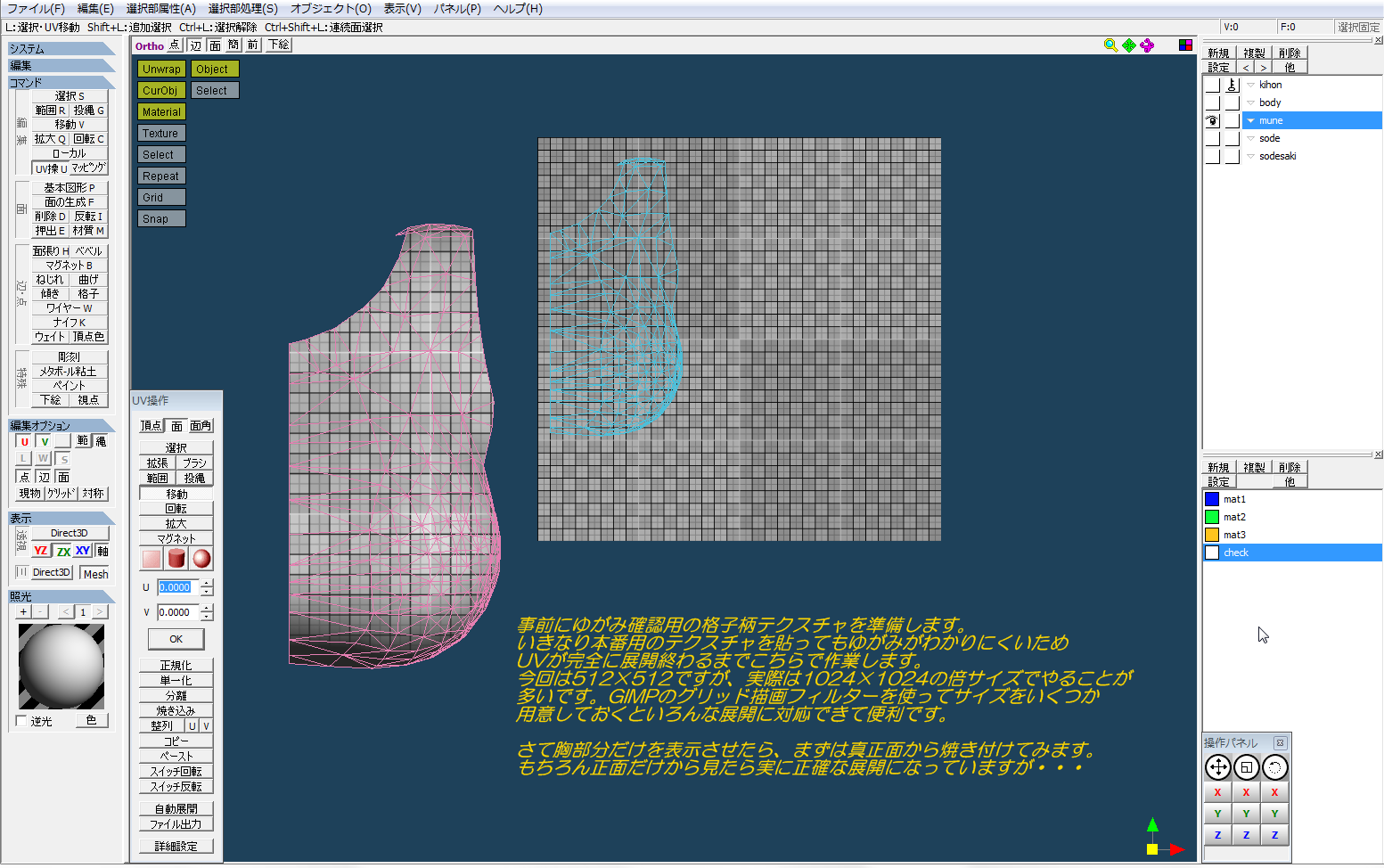Open the ファイル(F) menu
Viewport: 1384px width, 868px height.
(36, 8)
